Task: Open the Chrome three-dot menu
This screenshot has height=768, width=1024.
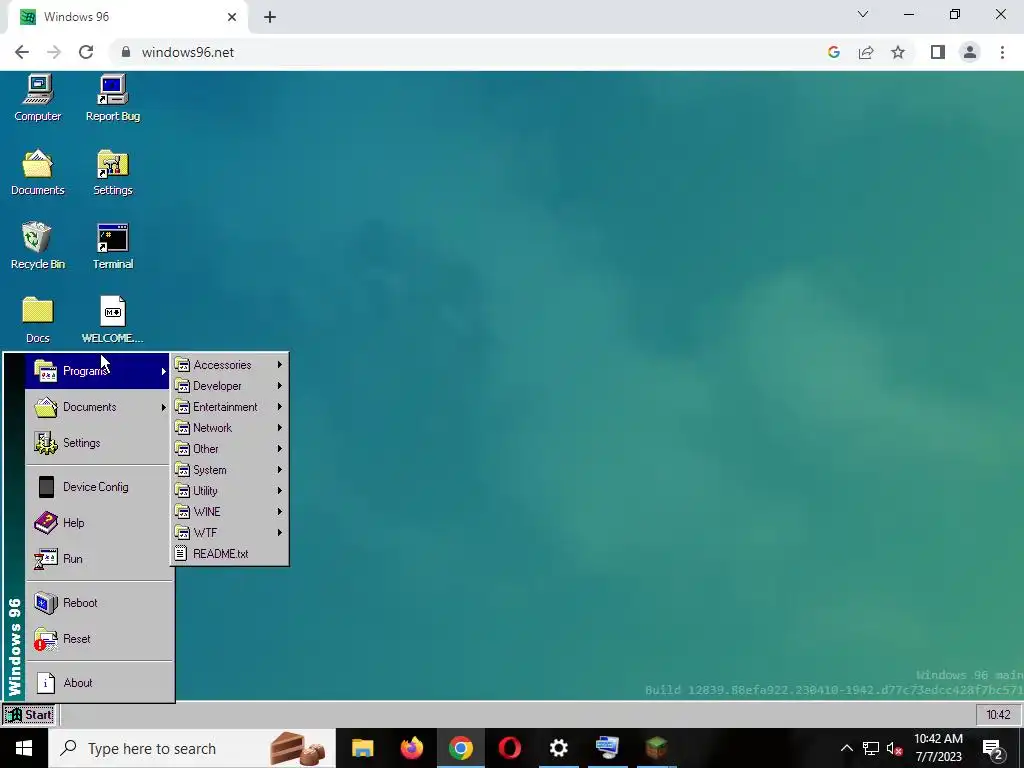Action: (1002, 52)
